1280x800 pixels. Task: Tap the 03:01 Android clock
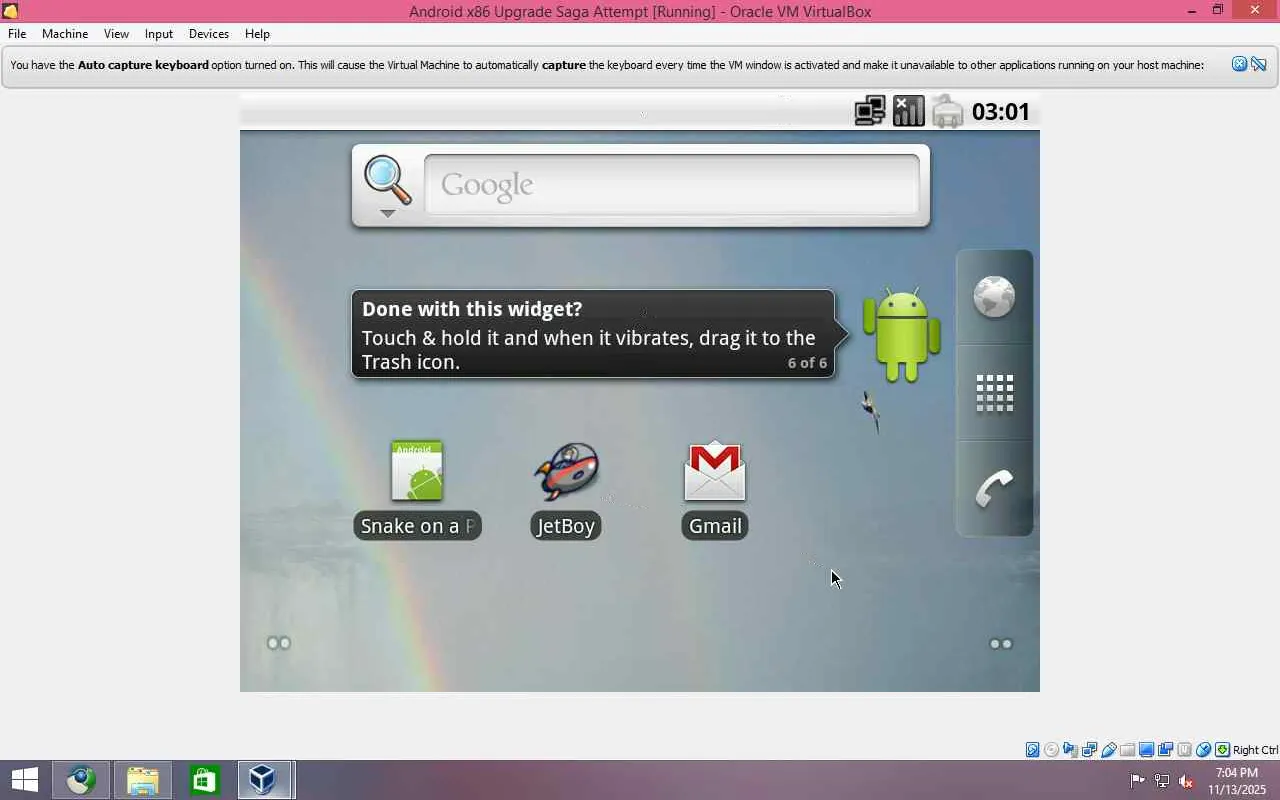[1001, 111]
